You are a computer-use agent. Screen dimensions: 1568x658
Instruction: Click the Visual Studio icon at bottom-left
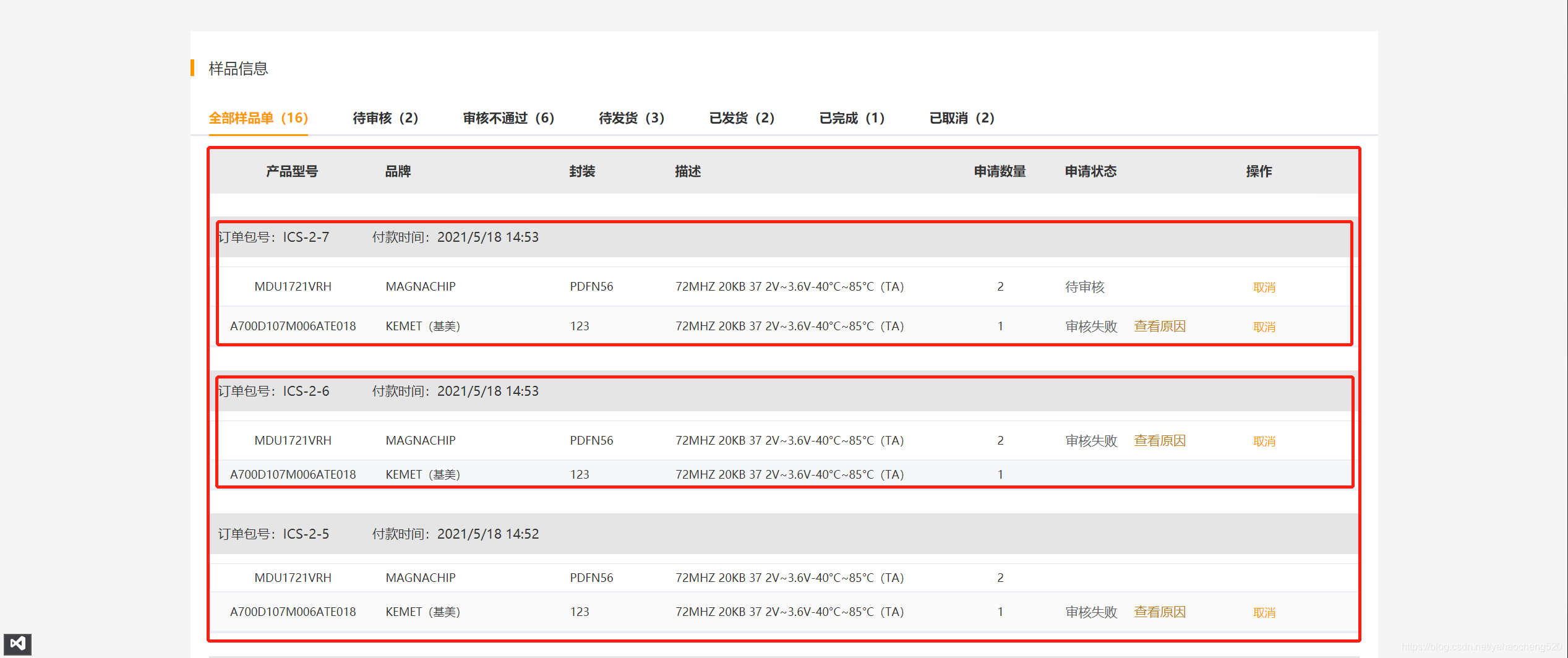pyautogui.click(x=17, y=644)
